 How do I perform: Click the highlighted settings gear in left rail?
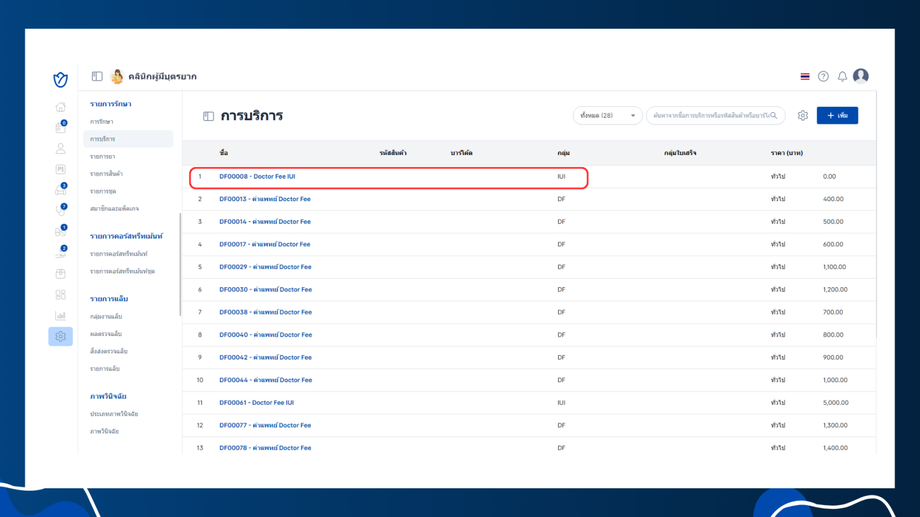coord(60,336)
